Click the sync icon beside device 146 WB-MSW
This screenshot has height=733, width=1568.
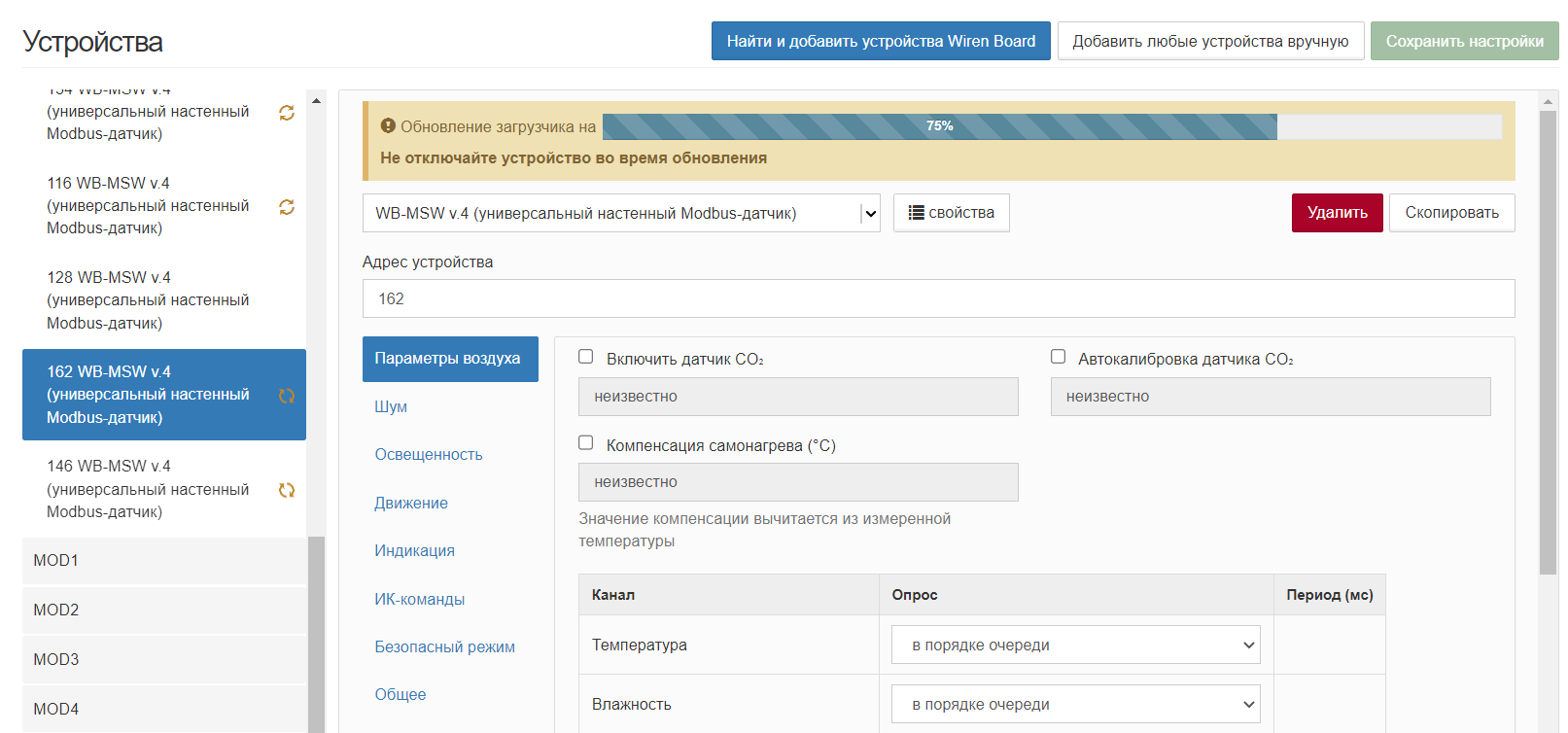coord(287,490)
